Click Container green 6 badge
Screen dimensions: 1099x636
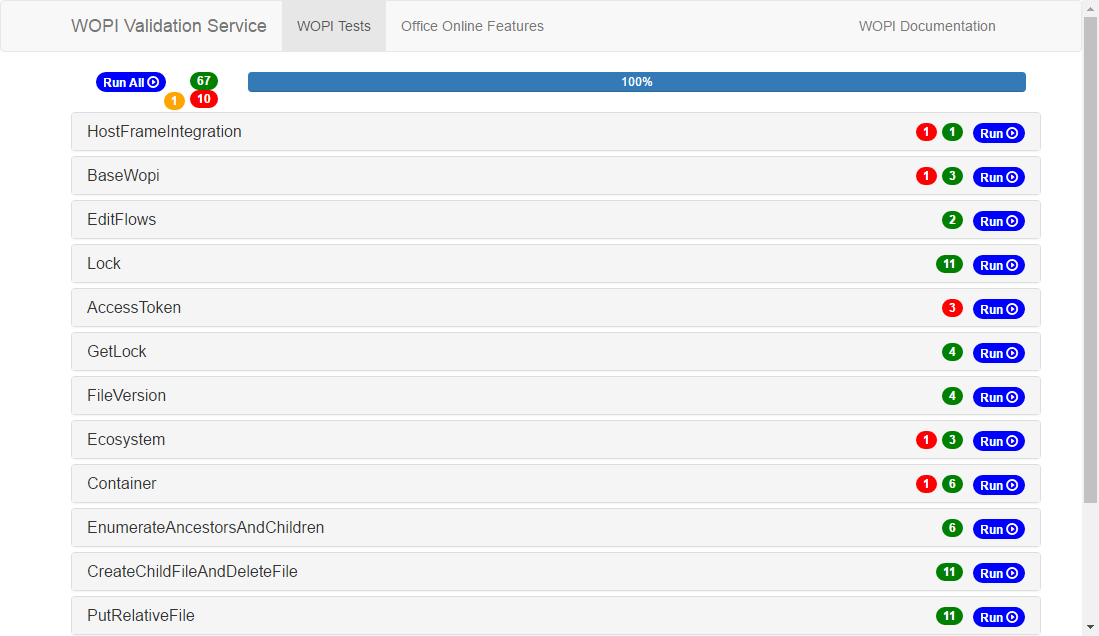point(952,484)
